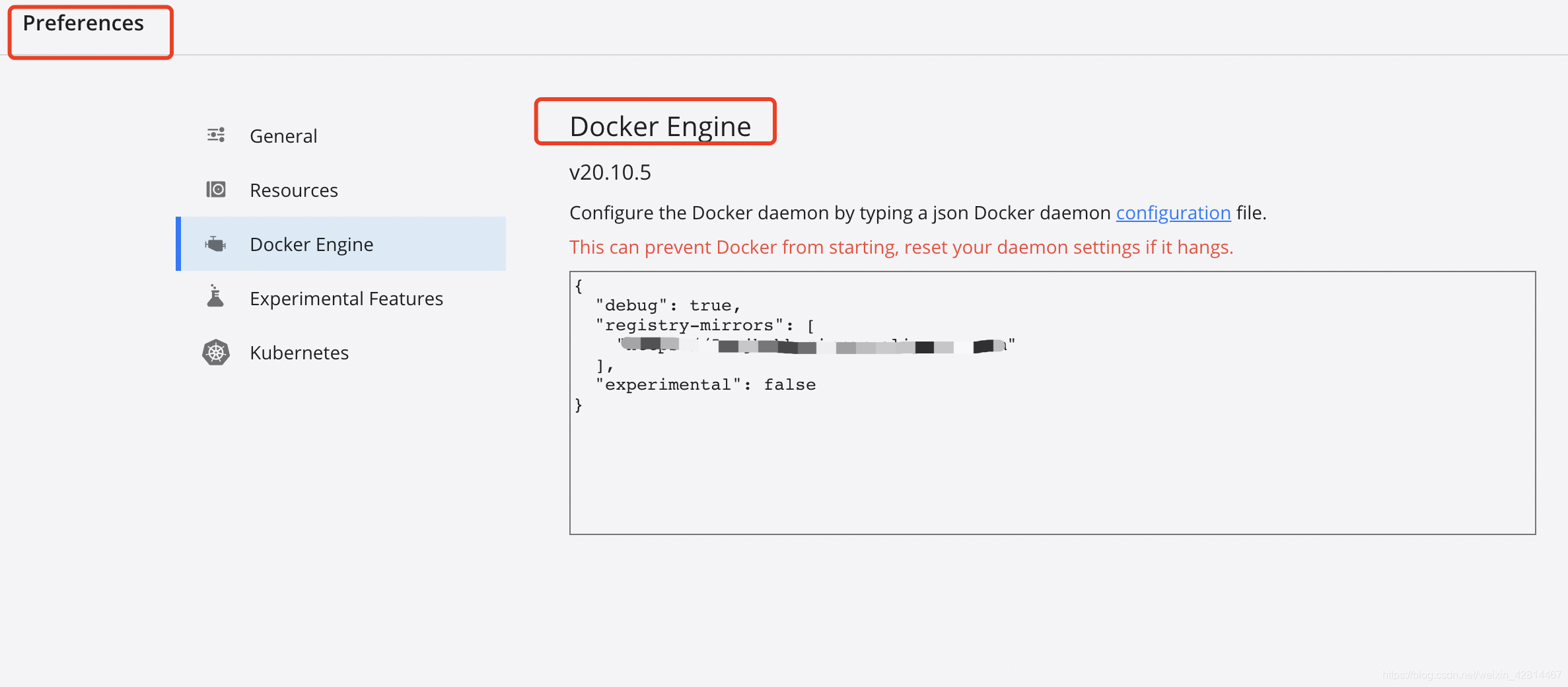Switch to the Resources section
Screen dimensions: 1568x687
click(341, 190)
